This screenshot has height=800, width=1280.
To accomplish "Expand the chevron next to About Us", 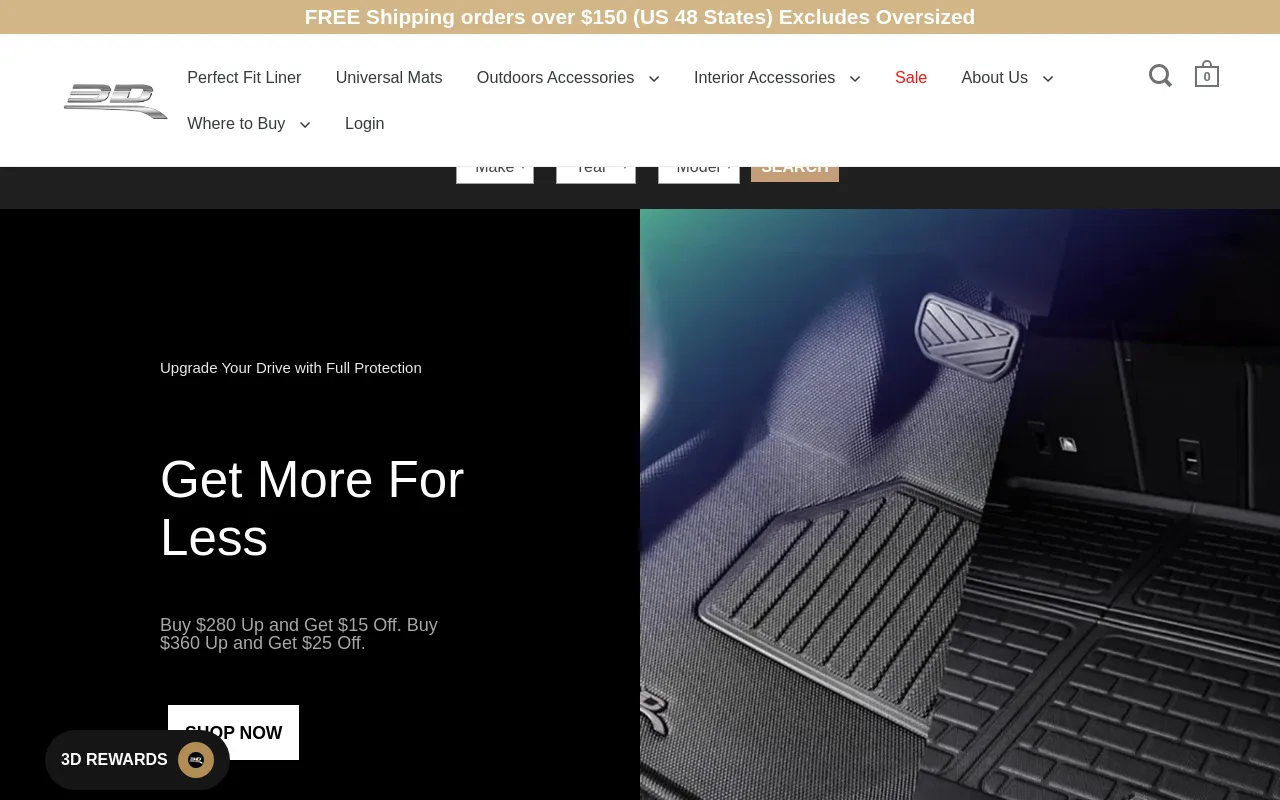I will click(1048, 79).
